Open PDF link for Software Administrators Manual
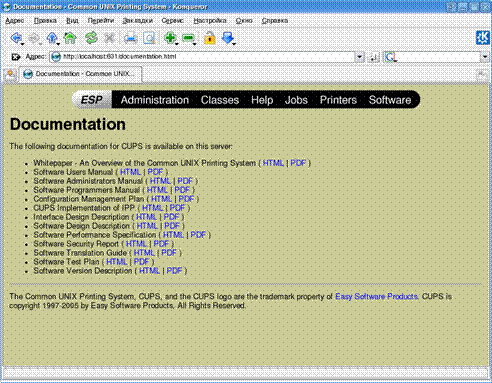The image size is (492, 383). point(185,181)
